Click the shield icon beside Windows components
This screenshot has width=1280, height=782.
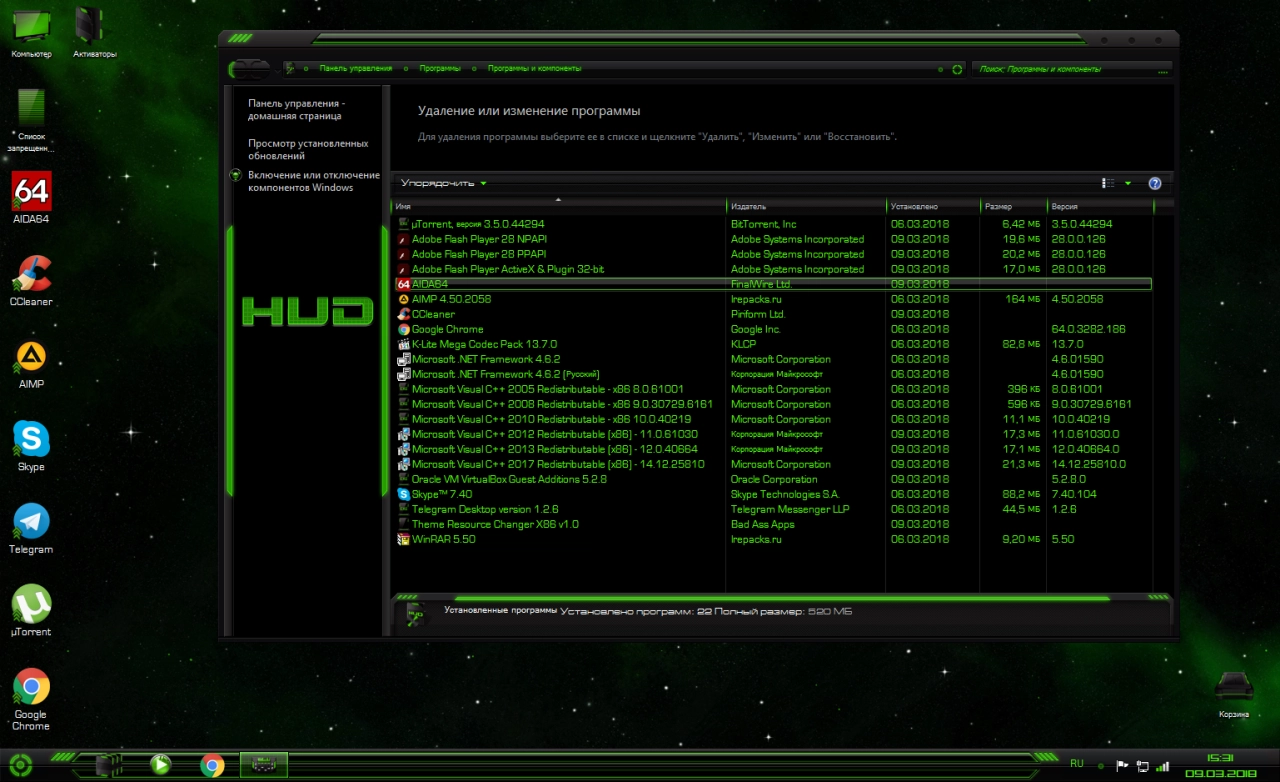235,175
